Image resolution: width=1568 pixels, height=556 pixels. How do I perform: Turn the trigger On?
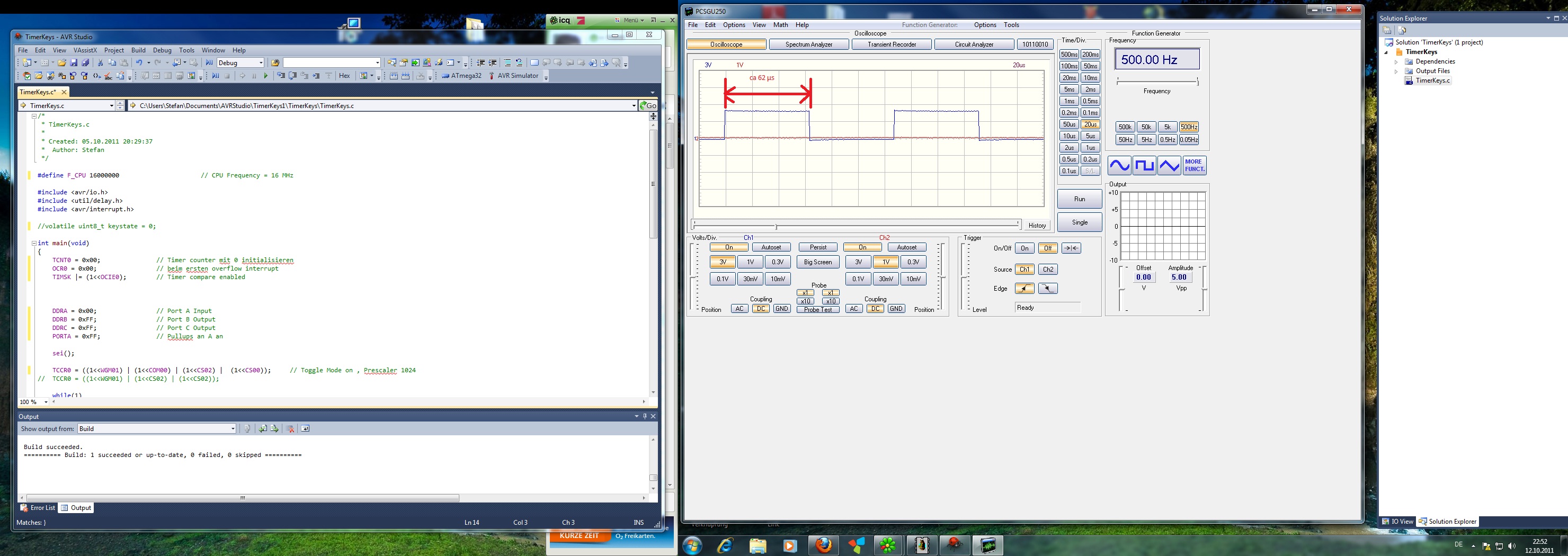(x=1024, y=248)
